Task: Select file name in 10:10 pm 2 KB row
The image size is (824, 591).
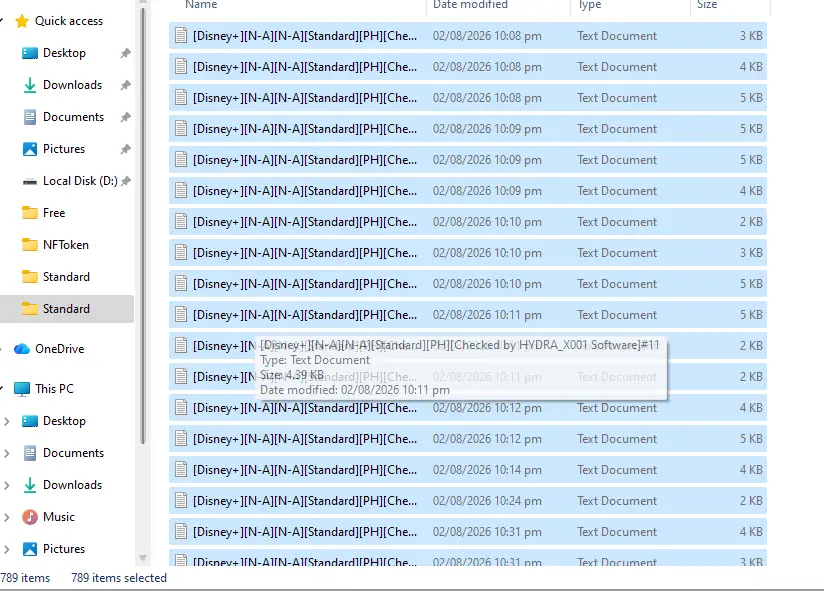Action: [305, 222]
